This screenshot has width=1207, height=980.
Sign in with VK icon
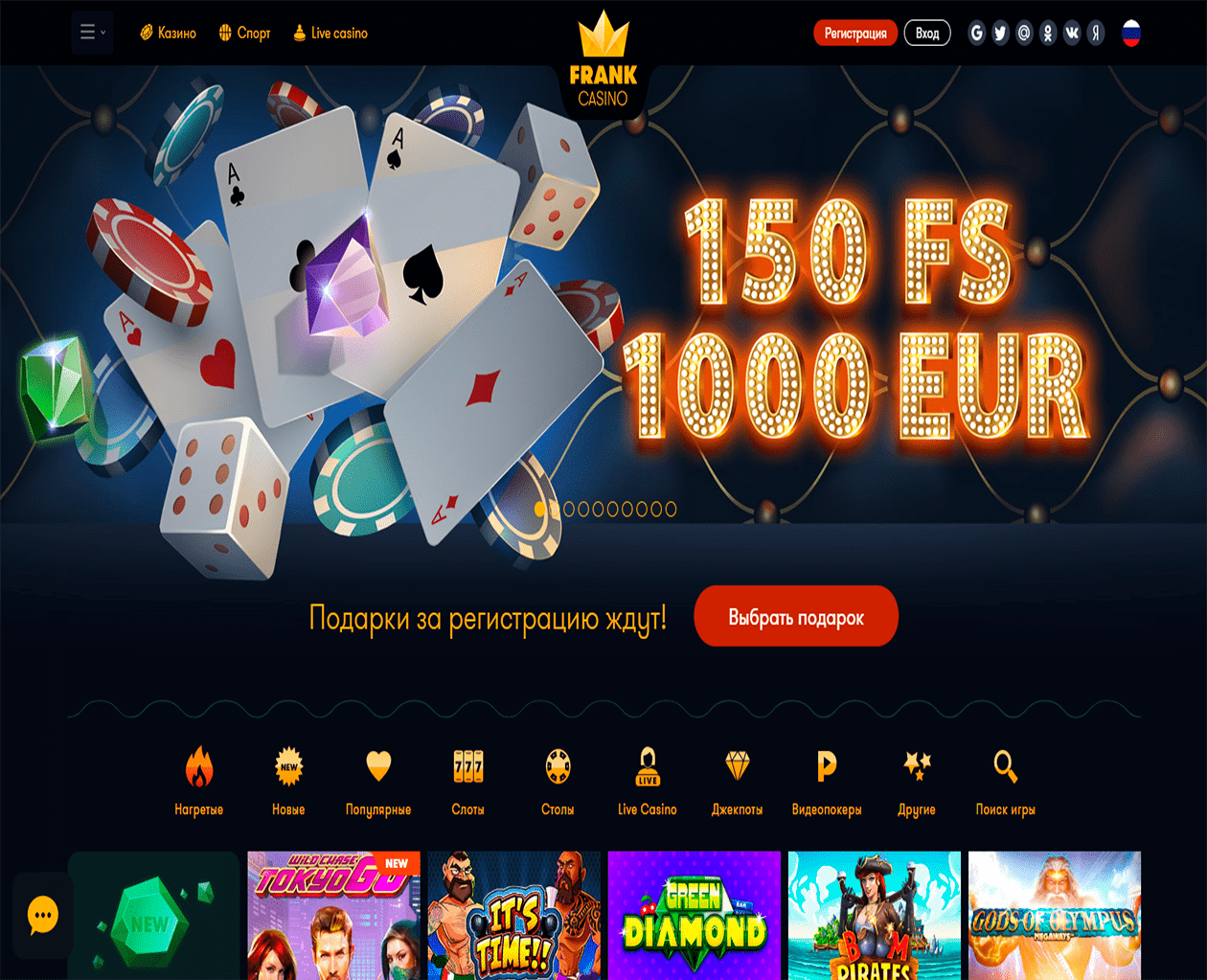click(x=1072, y=34)
